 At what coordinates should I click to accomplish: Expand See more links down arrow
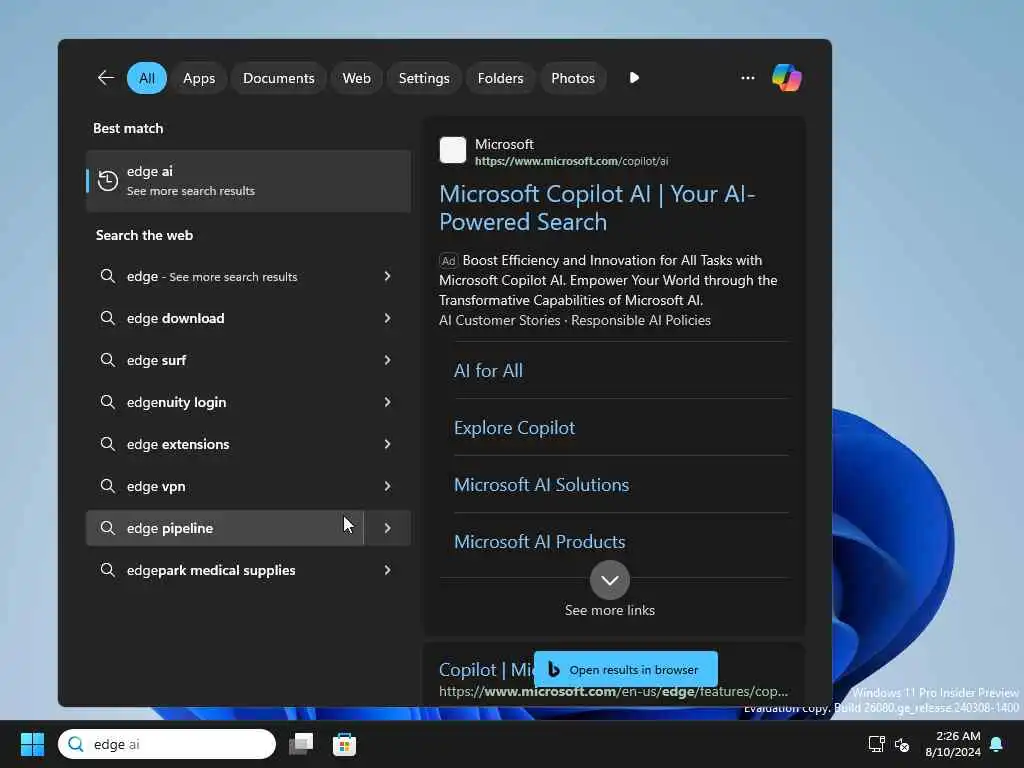pyautogui.click(x=609, y=580)
